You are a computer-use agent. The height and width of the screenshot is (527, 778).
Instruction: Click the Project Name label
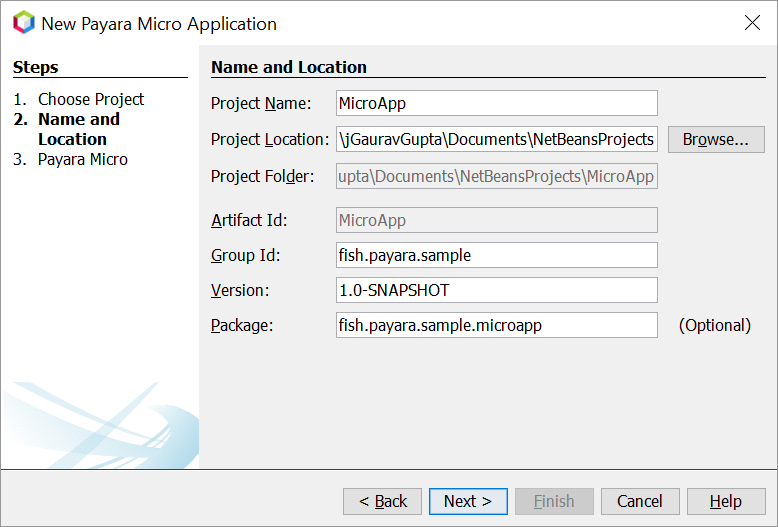point(261,103)
